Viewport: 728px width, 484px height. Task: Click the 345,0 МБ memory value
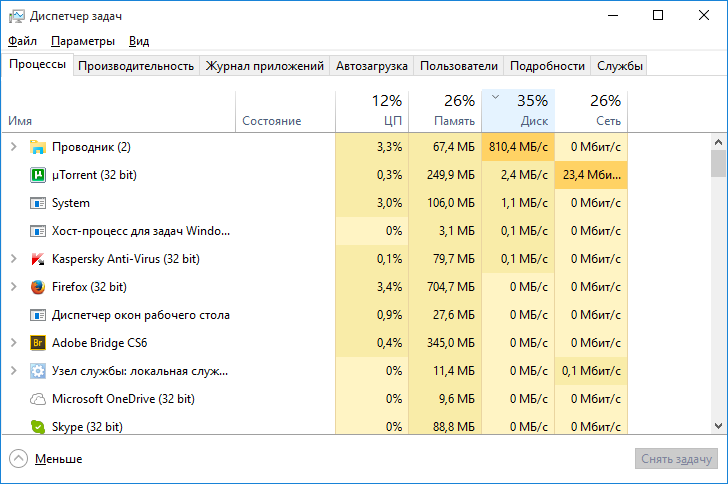point(445,343)
